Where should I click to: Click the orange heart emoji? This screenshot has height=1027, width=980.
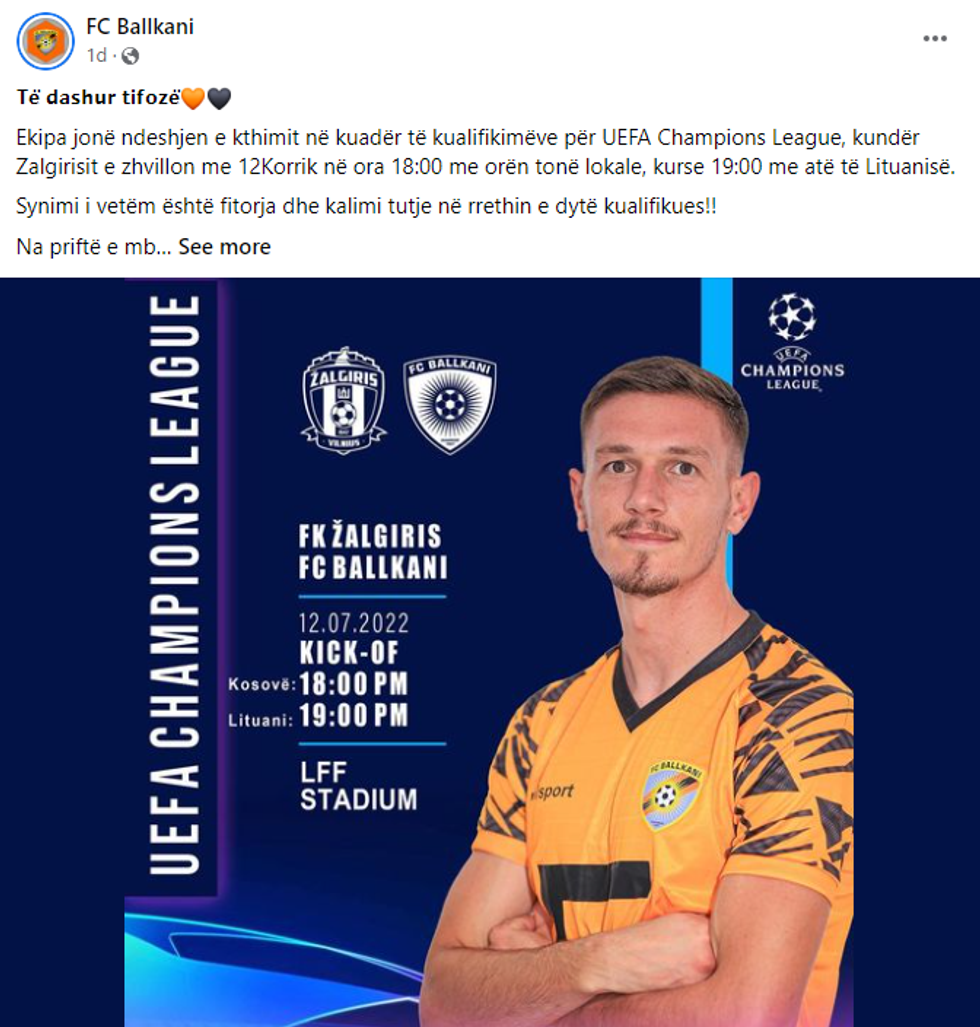[x=193, y=98]
